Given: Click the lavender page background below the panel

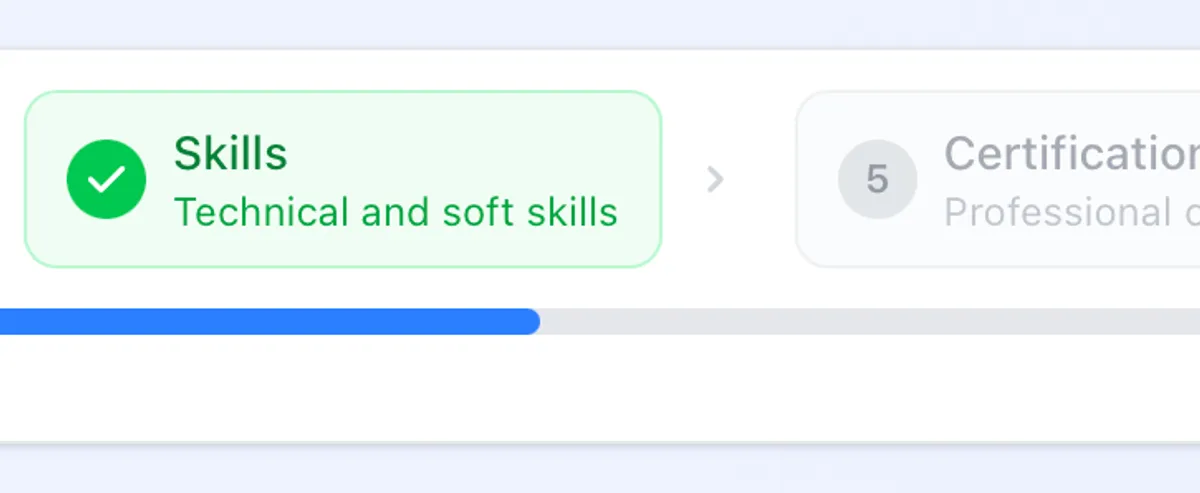Looking at the screenshot, I should [600, 470].
